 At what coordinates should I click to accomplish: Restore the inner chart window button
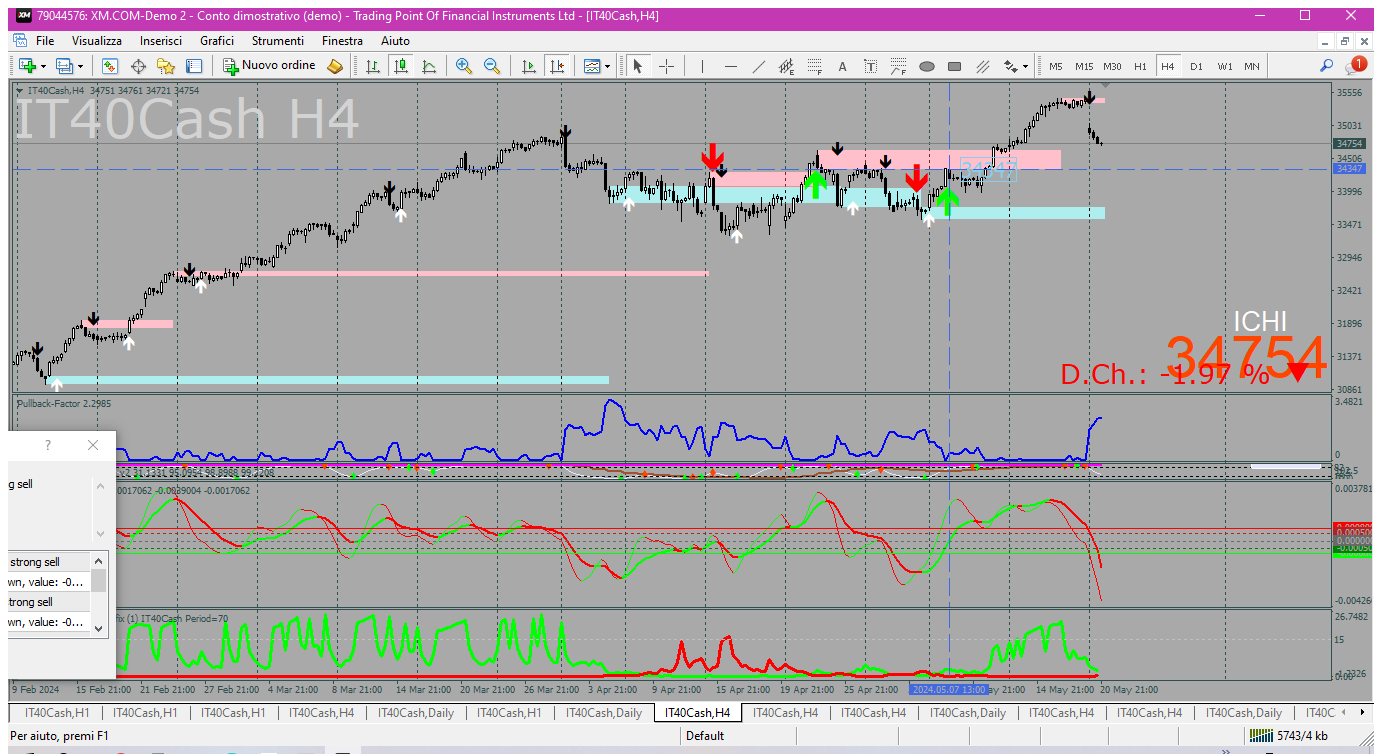coord(1345,41)
